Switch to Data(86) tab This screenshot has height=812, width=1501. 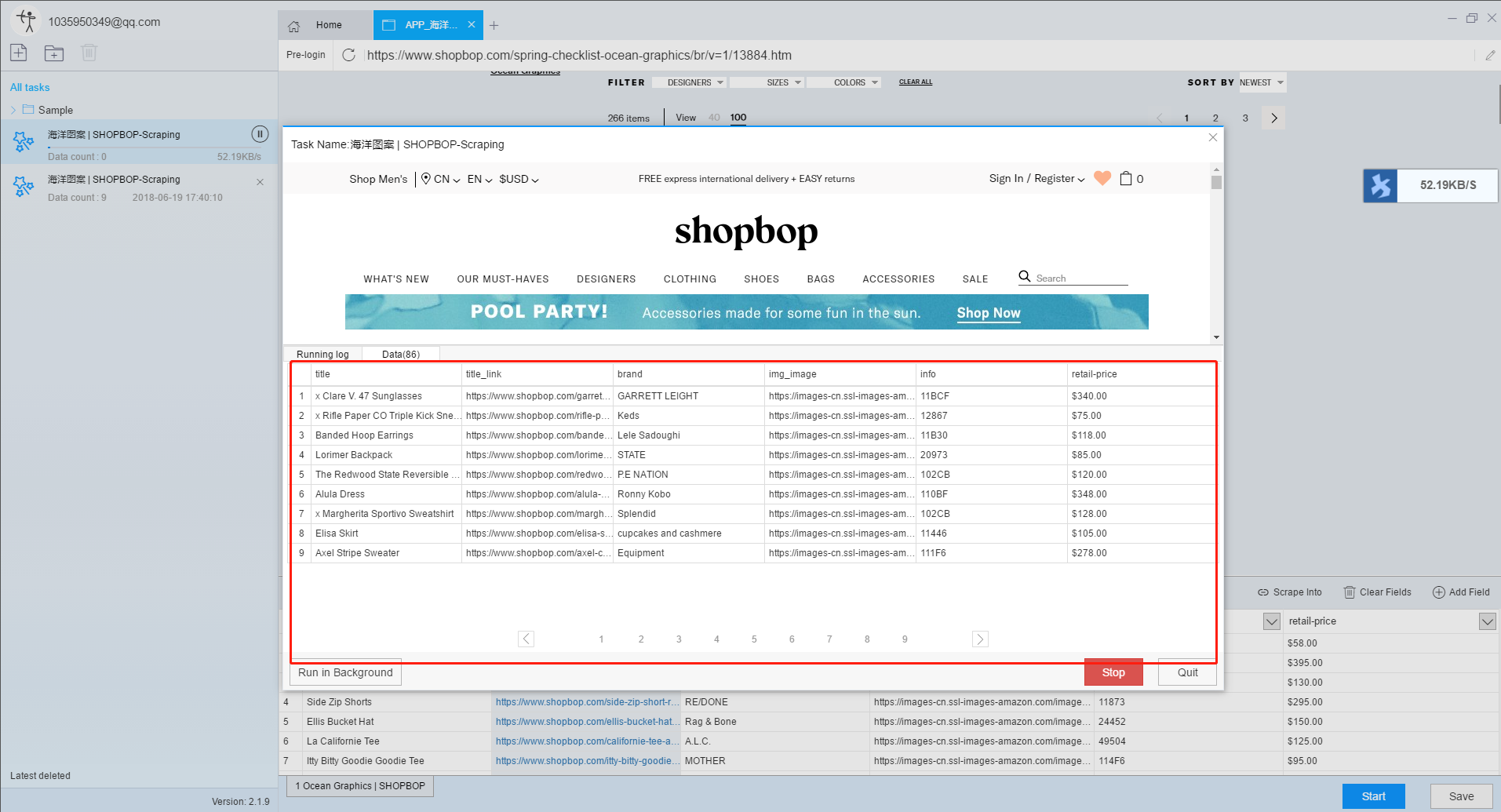401,354
